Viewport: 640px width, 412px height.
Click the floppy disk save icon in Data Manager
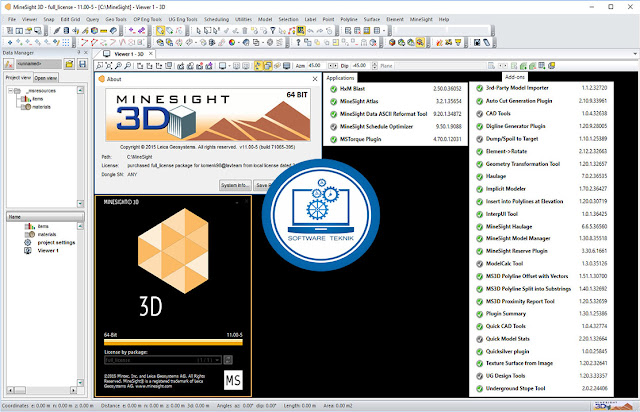[x=82, y=64]
